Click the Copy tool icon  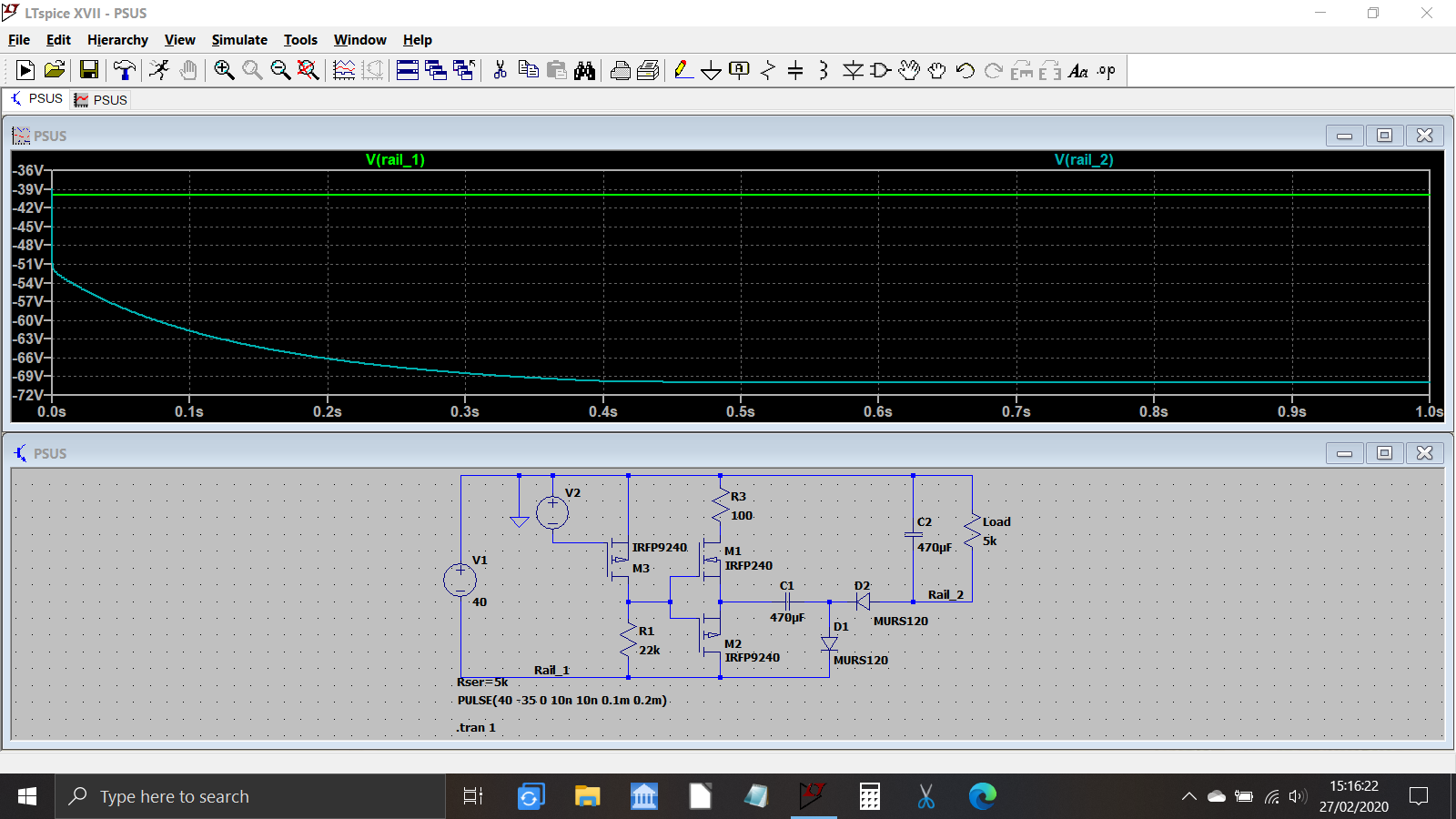[x=528, y=70]
